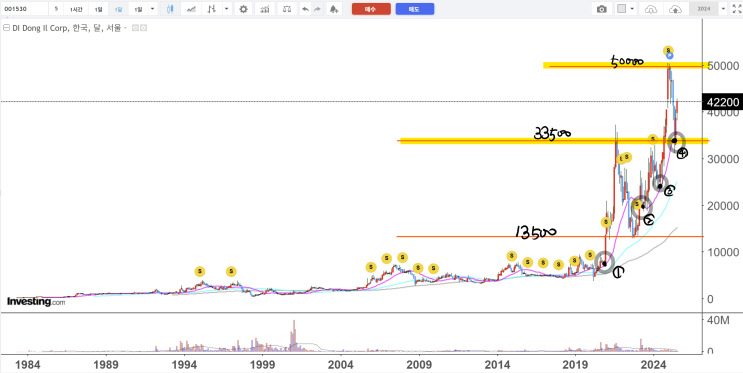This screenshot has height=373, width=743.
Task: Open the indicators panel icon
Action: click(265, 9)
